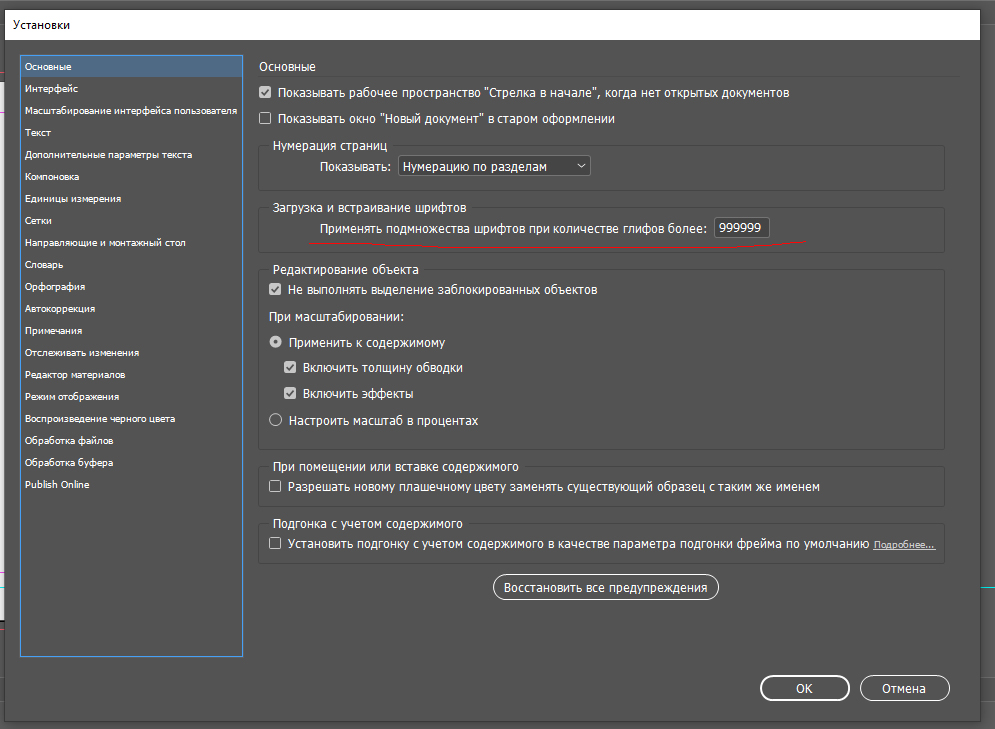
Task: Enable Разрешать новому плашечному цвету заменять образец
Action: pyautogui.click(x=275, y=487)
